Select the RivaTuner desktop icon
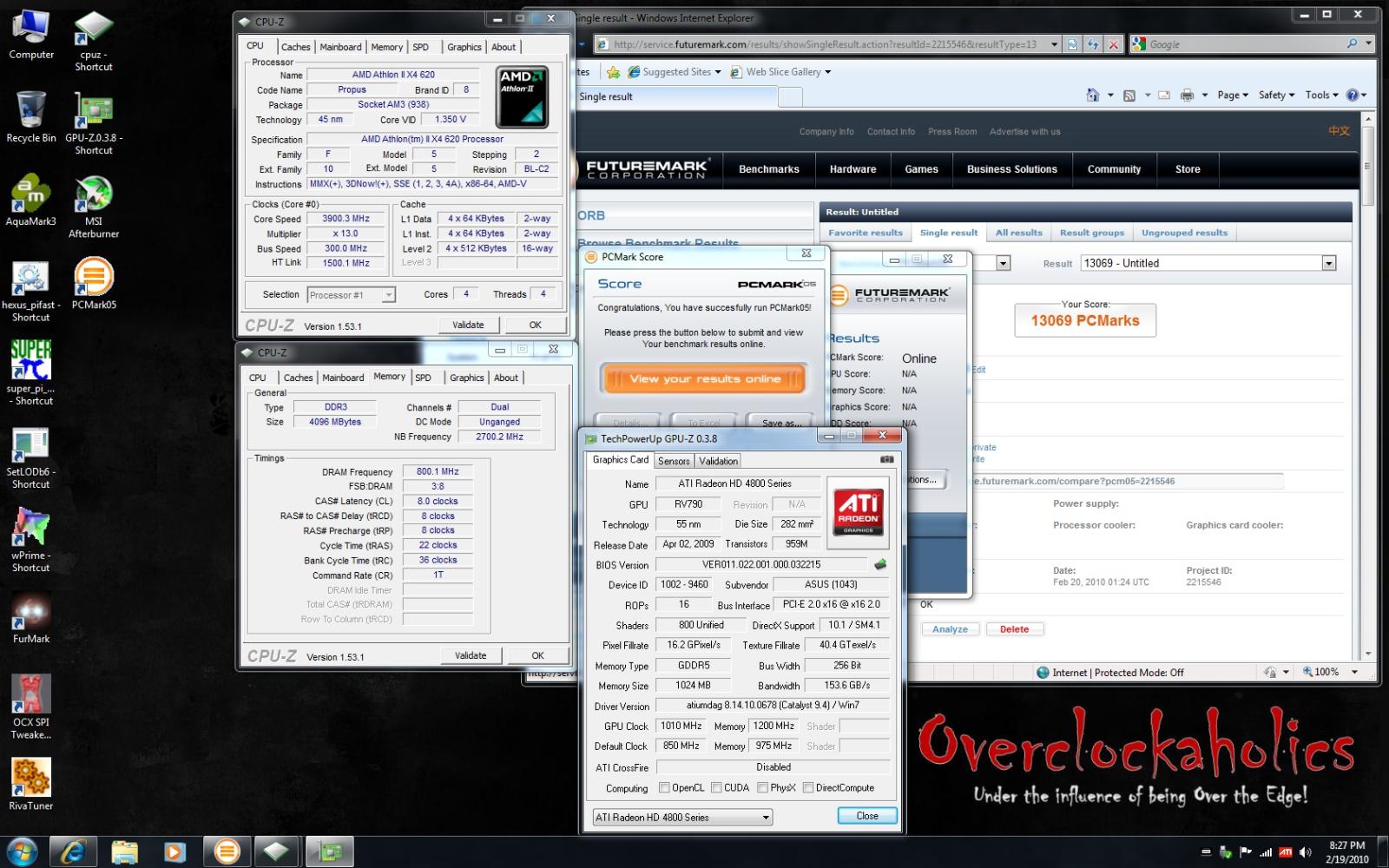The height and width of the screenshot is (868, 1389). point(31,784)
